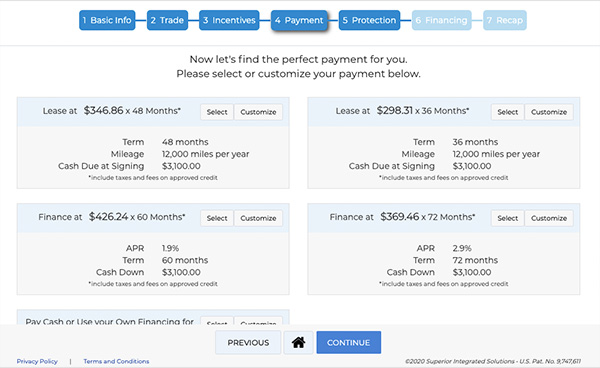The width and height of the screenshot is (600, 368).
Task: Customize the 36-month lease offer
Action: point(549,112)
